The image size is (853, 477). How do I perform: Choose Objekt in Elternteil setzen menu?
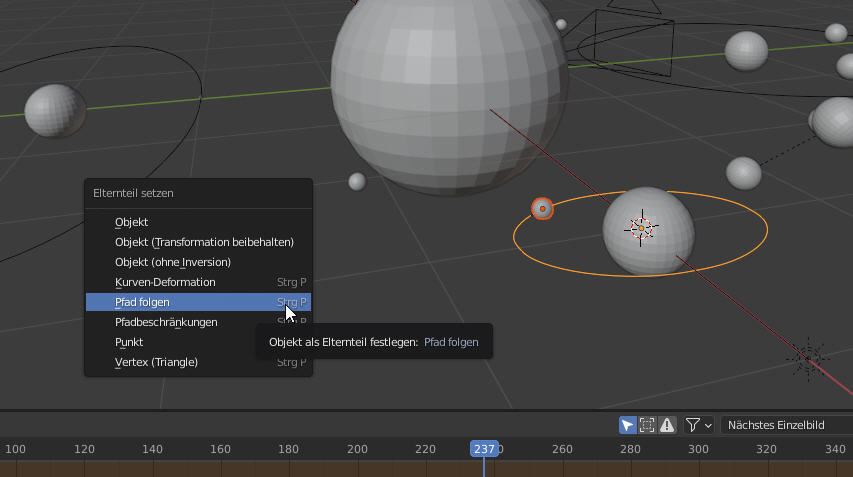pyautogui.click(x=199, y=222)
